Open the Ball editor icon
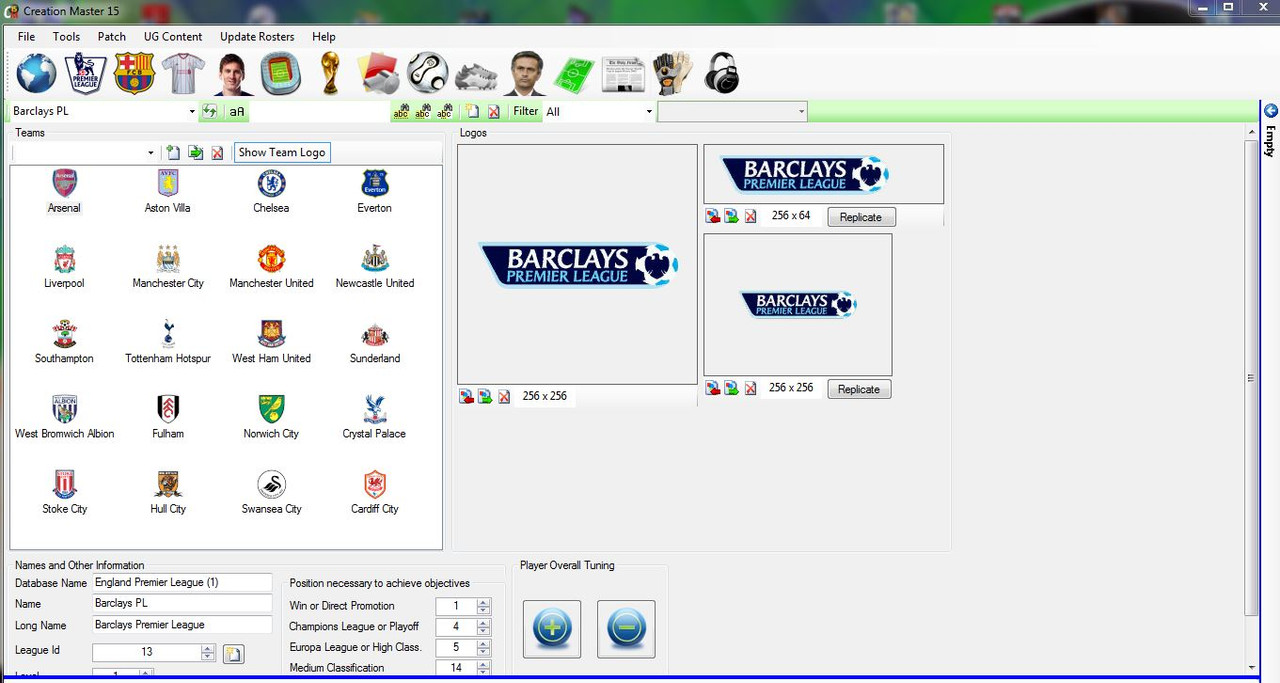1280x683 pixels. coord(427,74)
